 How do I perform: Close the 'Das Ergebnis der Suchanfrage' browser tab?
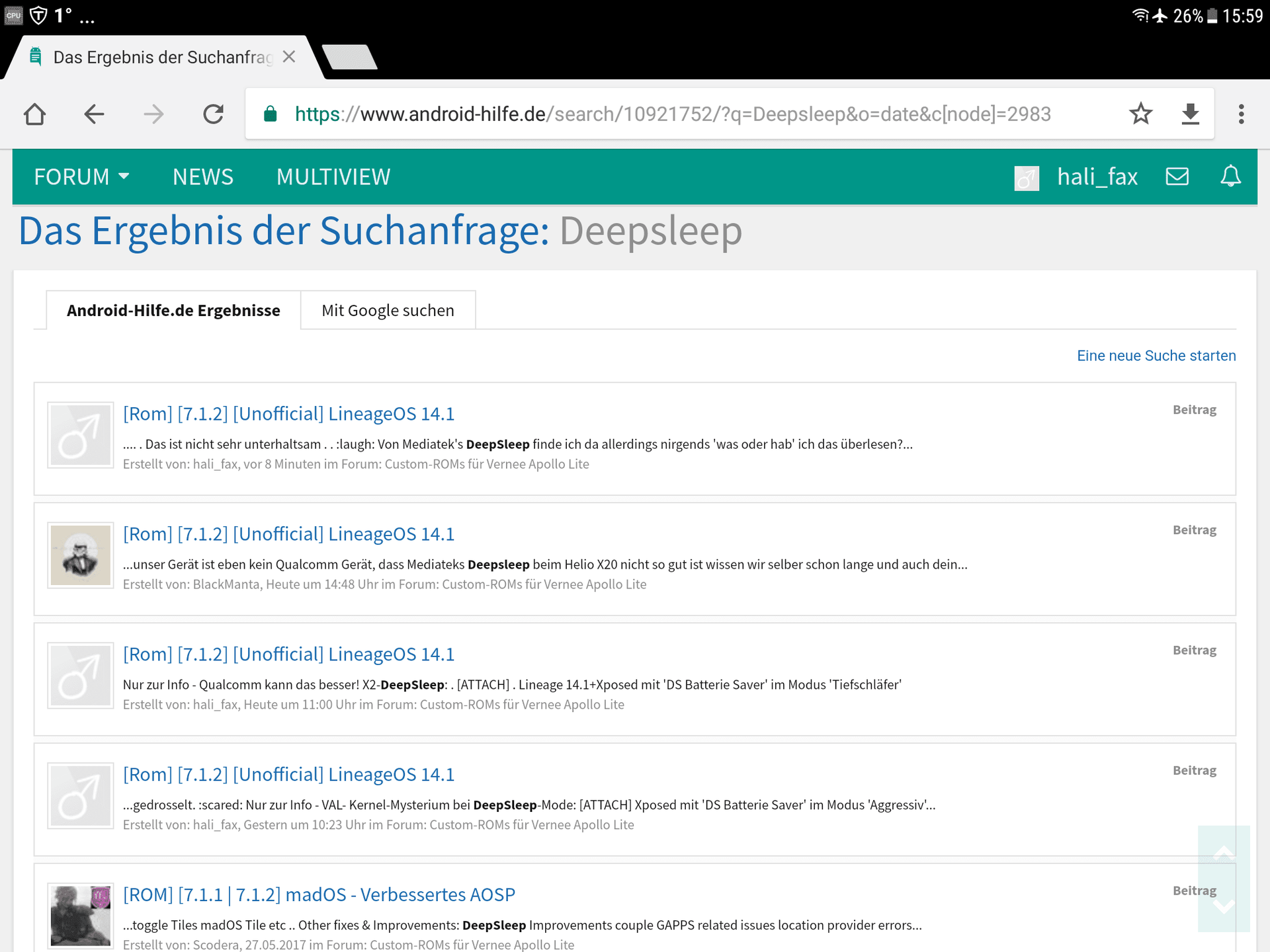288,57
